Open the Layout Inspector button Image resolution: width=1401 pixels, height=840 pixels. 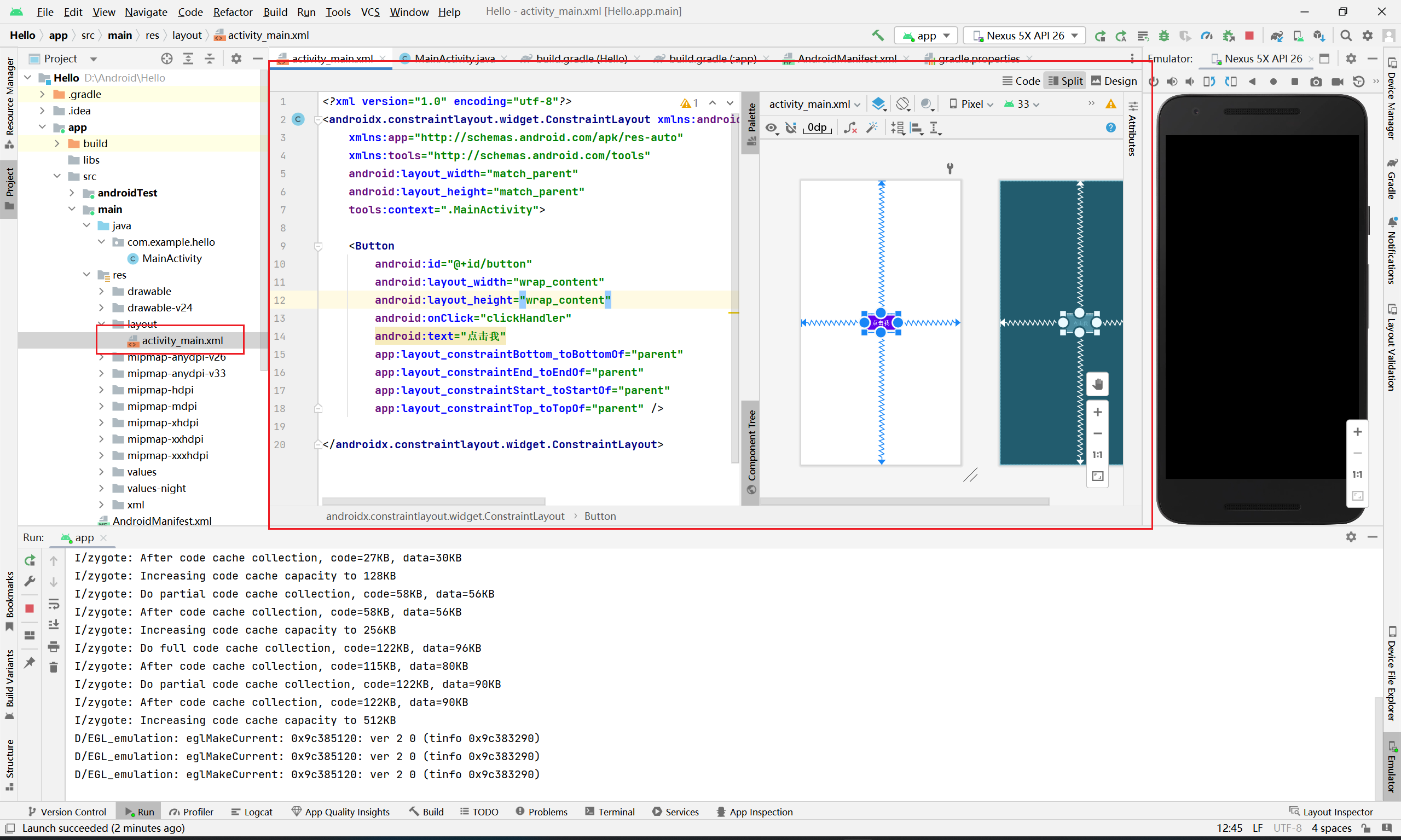(x=1331, y=812)
